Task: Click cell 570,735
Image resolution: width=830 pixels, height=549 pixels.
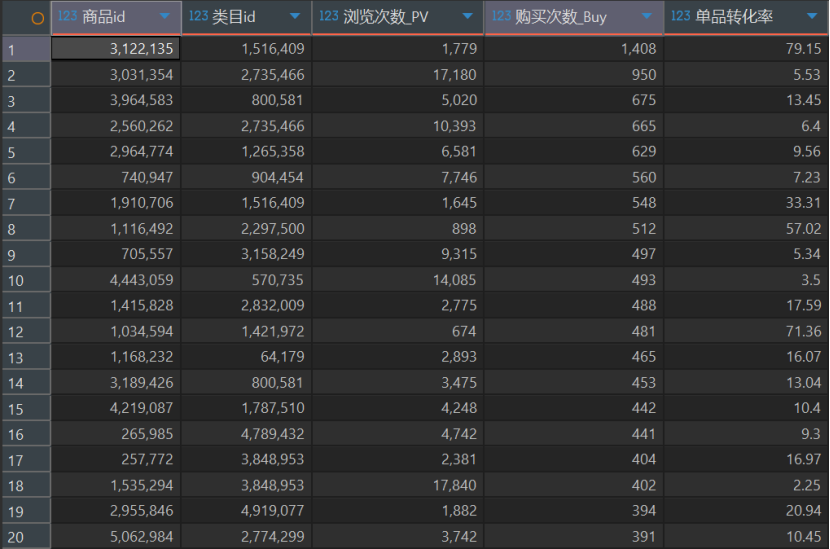Action: 247,280
